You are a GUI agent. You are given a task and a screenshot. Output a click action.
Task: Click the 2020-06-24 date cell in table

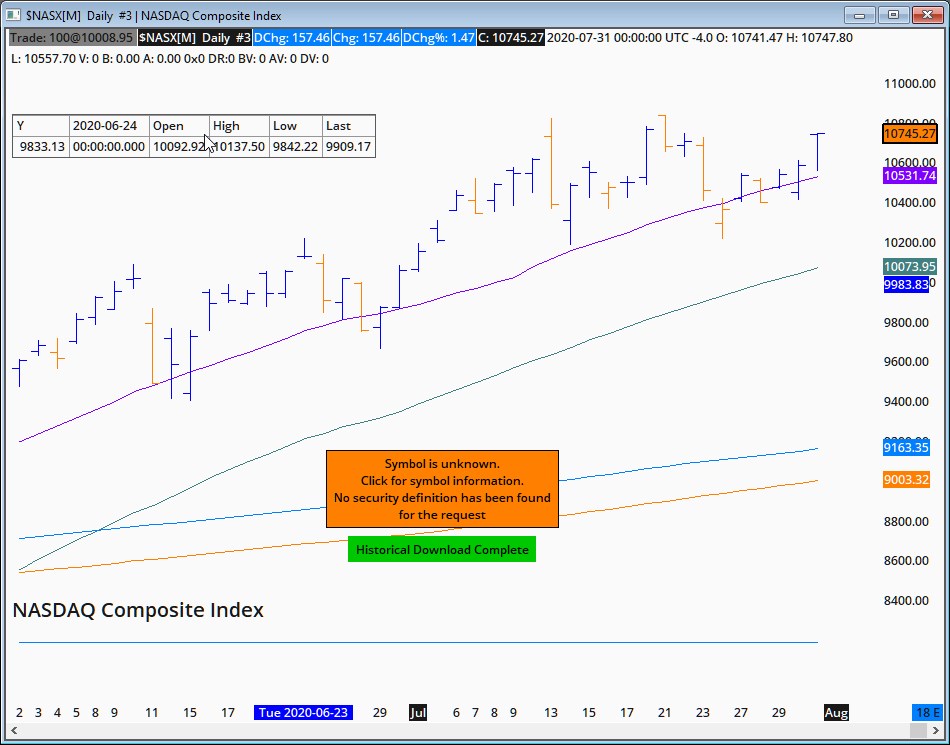[109, 125]
